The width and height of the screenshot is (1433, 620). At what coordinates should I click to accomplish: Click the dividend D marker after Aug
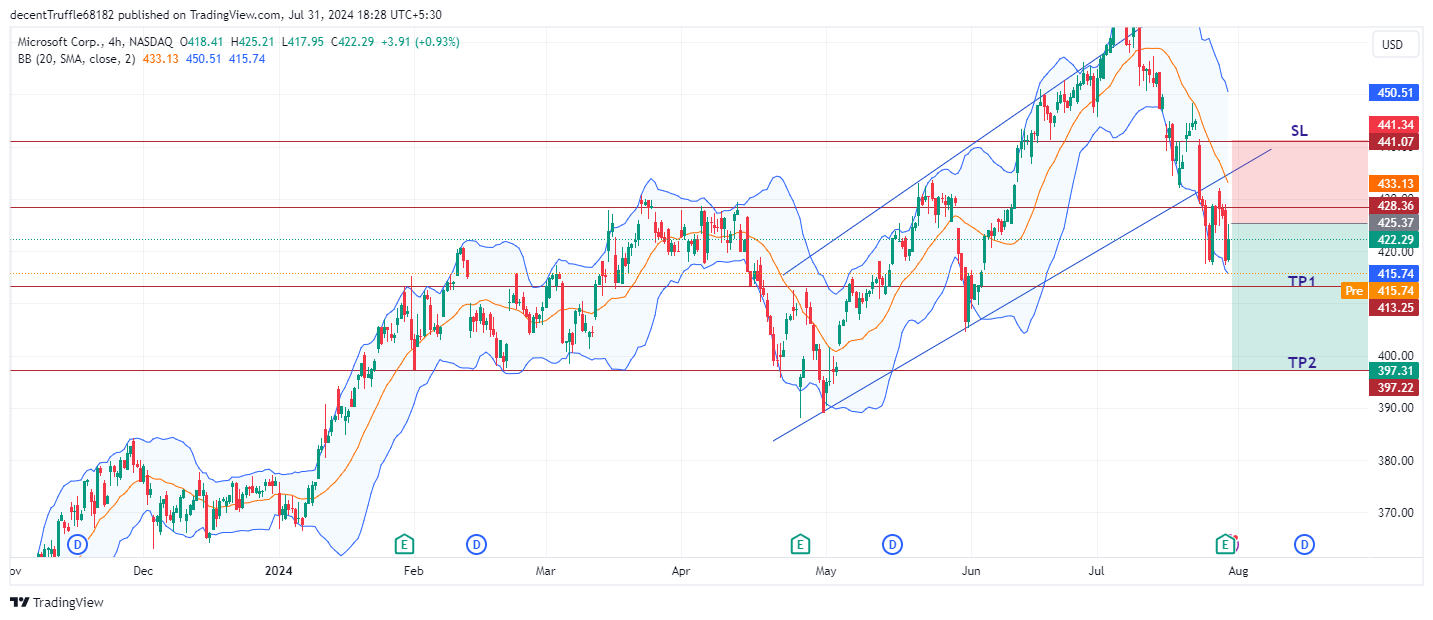pos(1304,544)
